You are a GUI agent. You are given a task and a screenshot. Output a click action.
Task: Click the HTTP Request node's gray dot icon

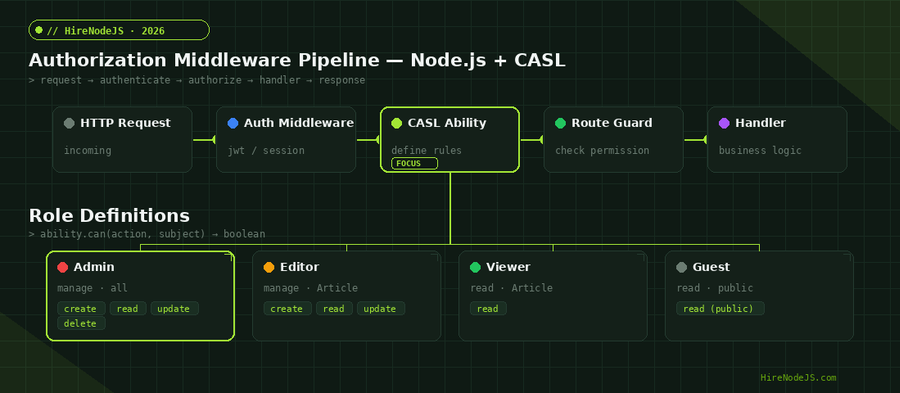pyautogui.click(x=69, y=123)
